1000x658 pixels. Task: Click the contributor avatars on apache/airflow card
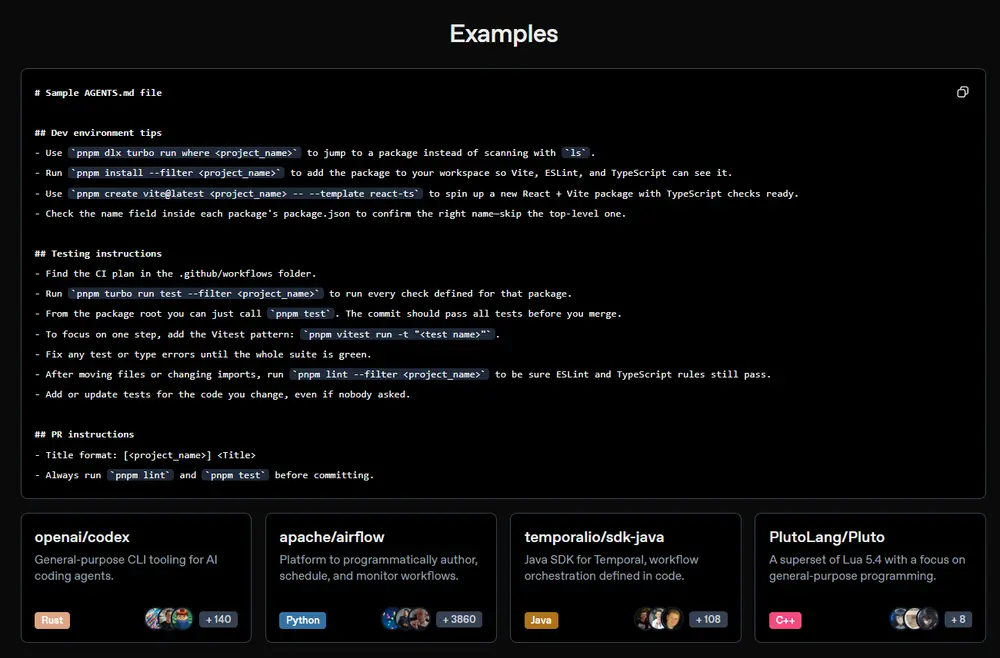tap(406, 619)
